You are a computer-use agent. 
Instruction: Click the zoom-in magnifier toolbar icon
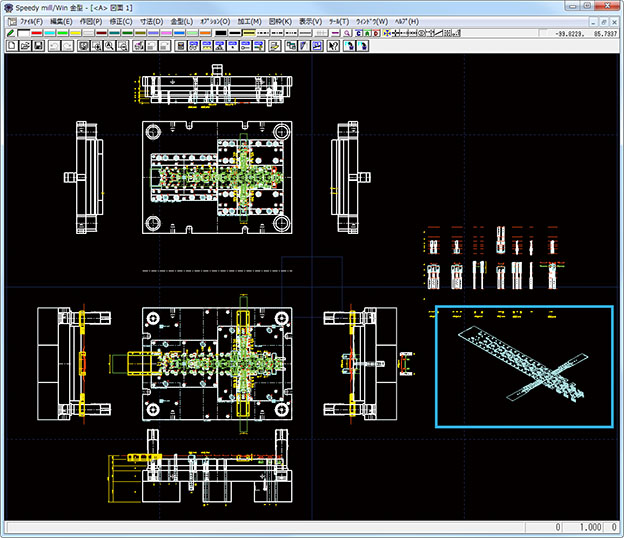click(x=97, y=46)
